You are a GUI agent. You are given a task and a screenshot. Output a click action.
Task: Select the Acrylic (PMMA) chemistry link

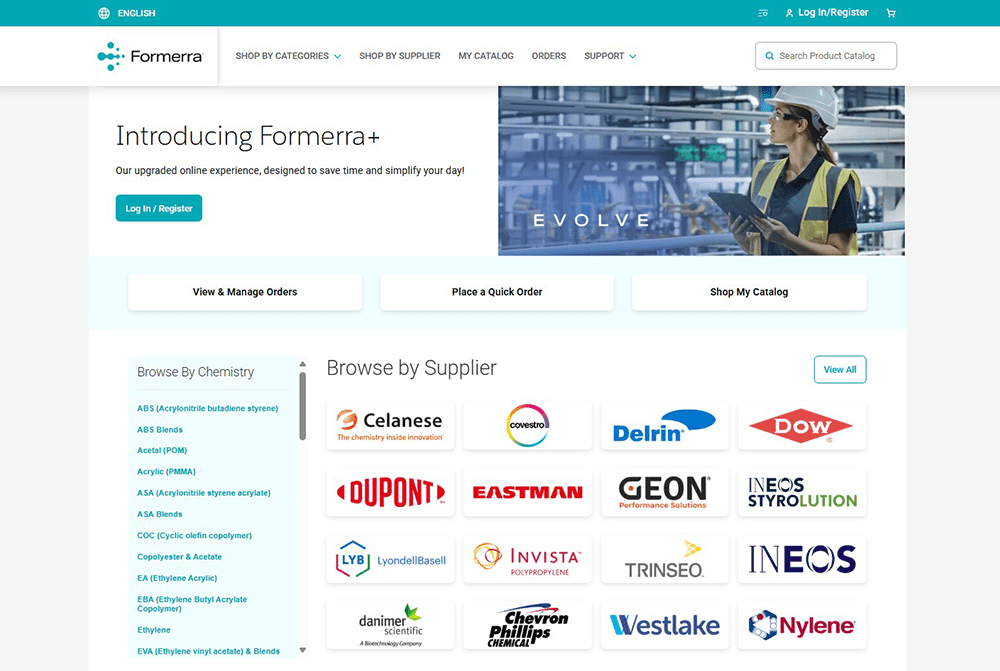(x=166, y=472)
